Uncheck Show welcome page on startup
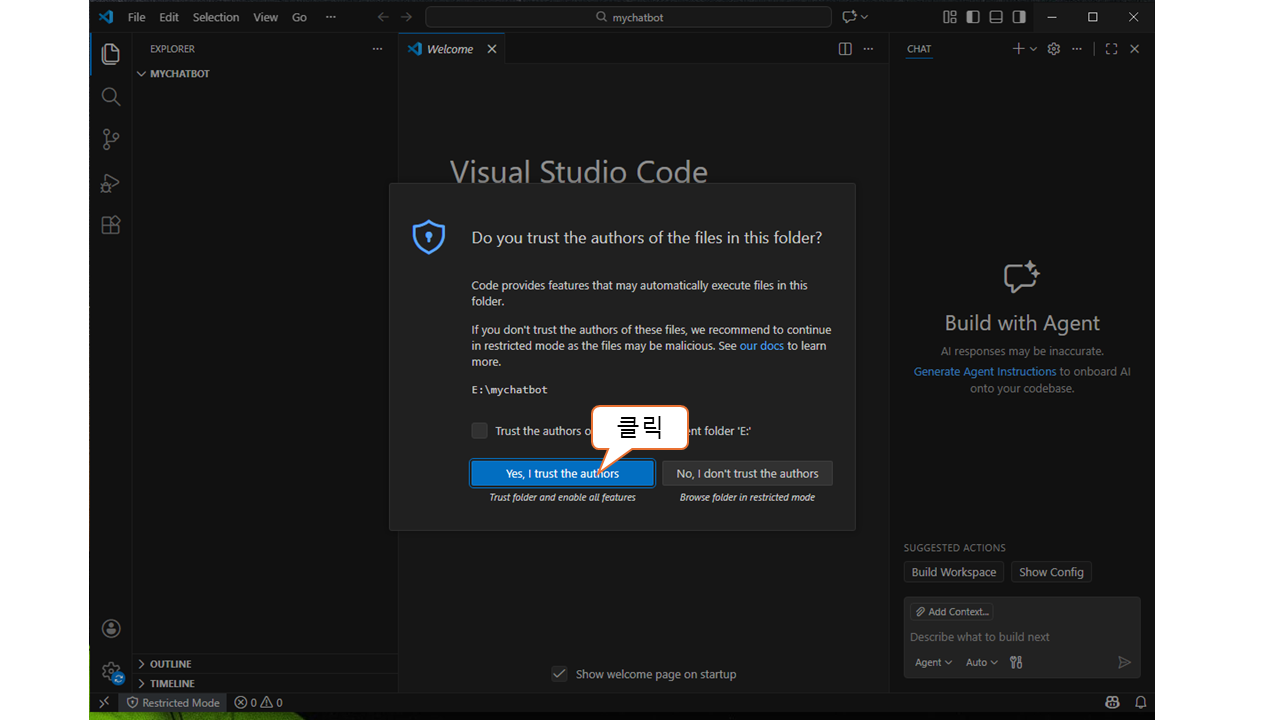 pos(560,674)
